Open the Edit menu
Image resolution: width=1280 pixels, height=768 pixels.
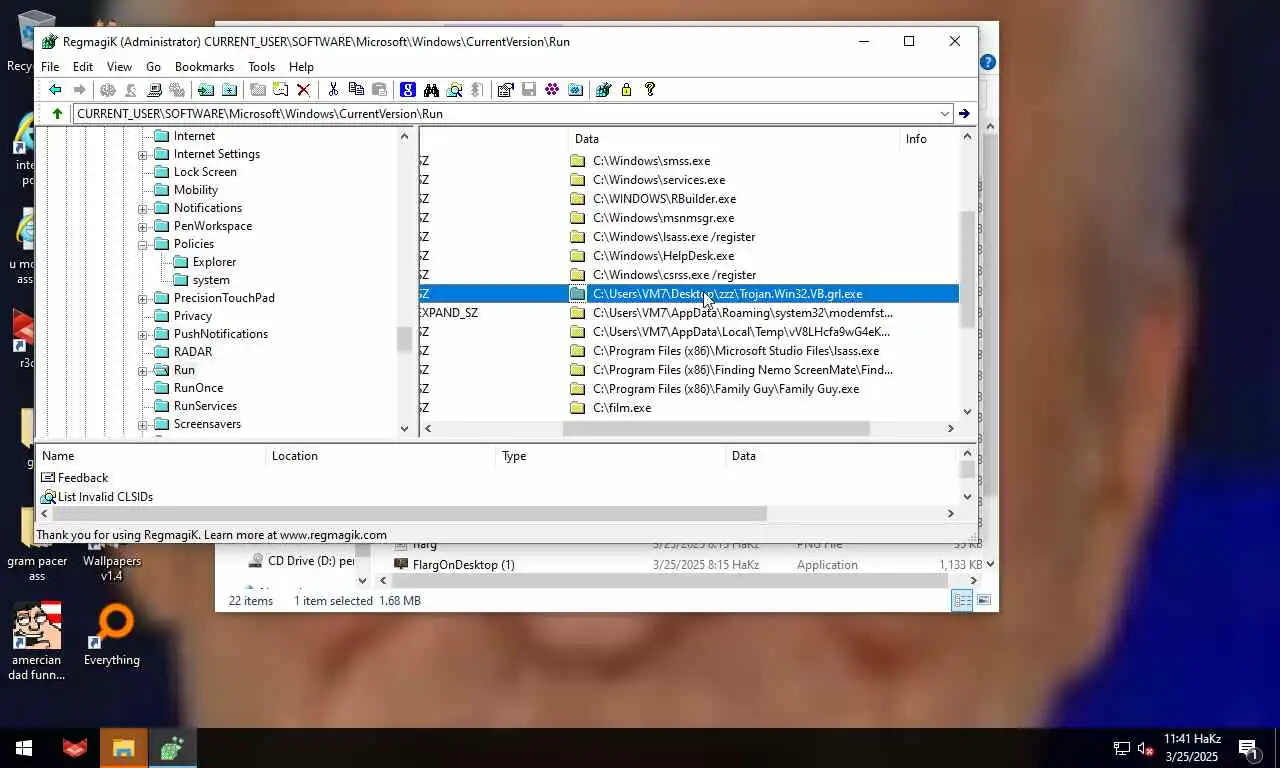point(83,67)
